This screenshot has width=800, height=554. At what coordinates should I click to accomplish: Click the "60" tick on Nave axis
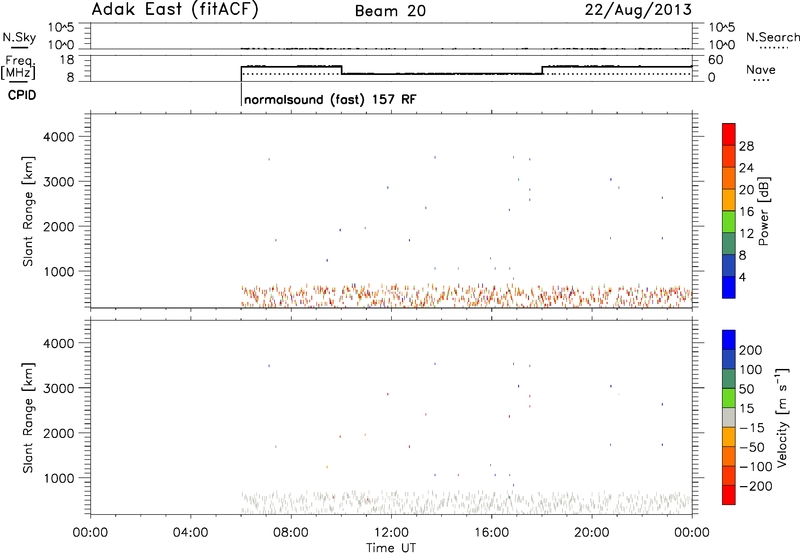click(715, 60)
